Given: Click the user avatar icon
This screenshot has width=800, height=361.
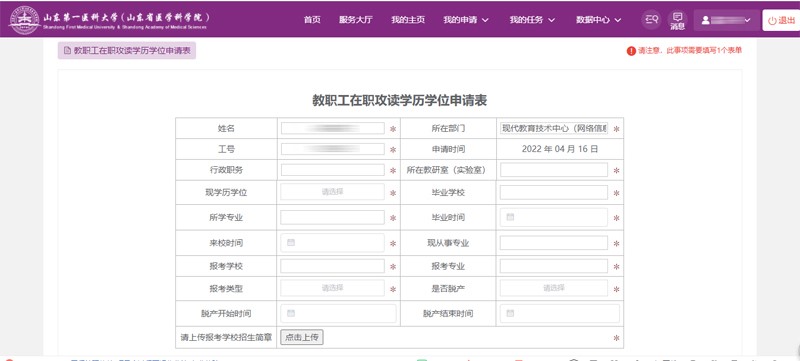Looking at the screenshot, I should click(705, 20).
